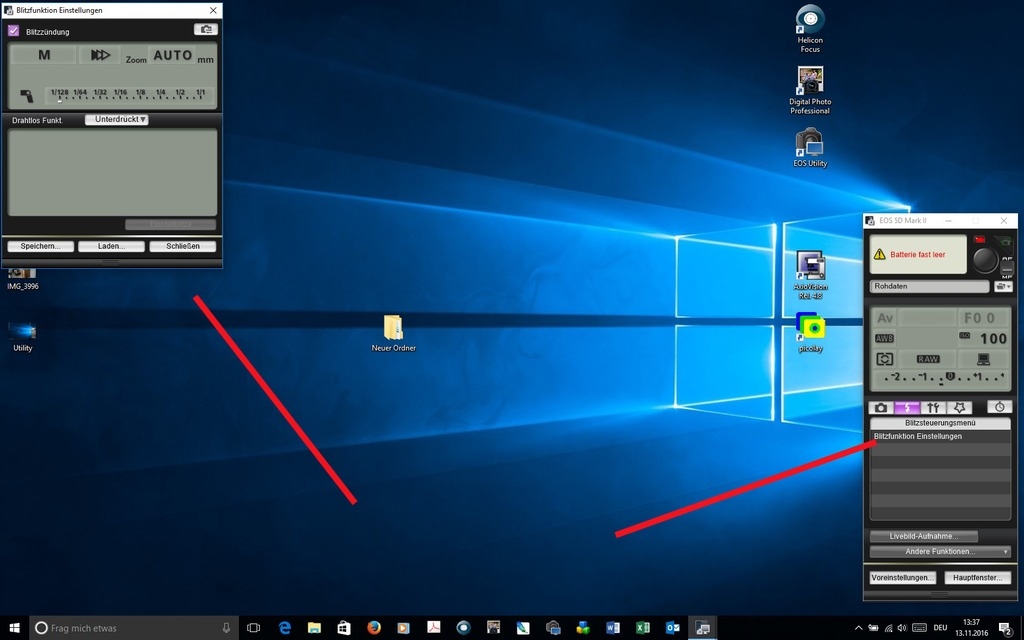Toggle the AWB white balance setting
The height and width of the screenshot is (640, 1024).
[x=884, y=338]
